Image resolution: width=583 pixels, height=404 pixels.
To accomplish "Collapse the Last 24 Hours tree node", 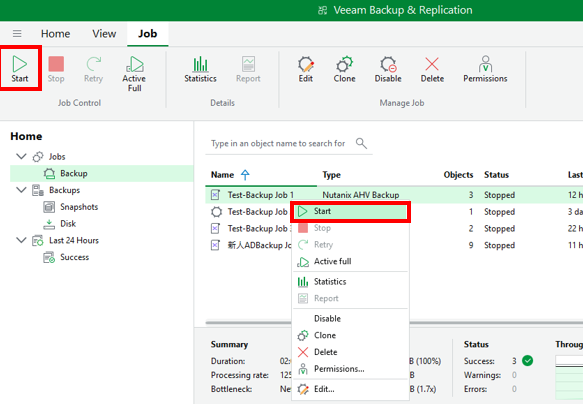I will 22,240.
